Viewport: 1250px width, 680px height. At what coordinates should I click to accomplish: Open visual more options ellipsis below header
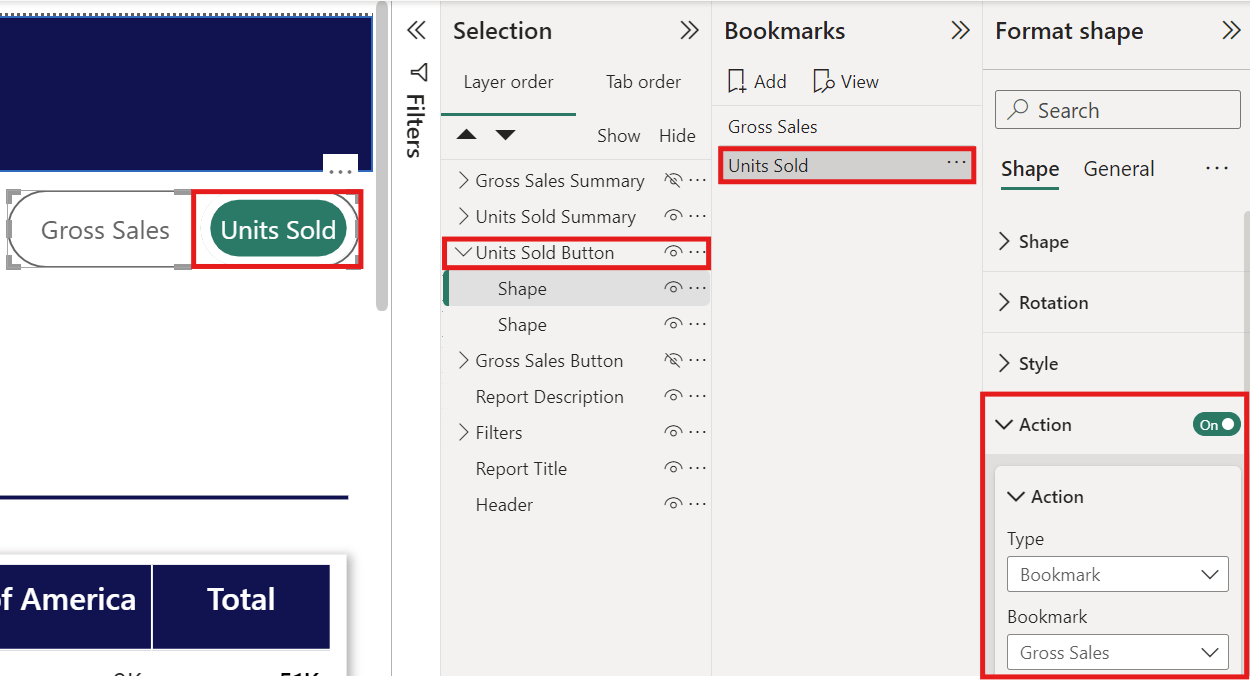pos(340,171)
